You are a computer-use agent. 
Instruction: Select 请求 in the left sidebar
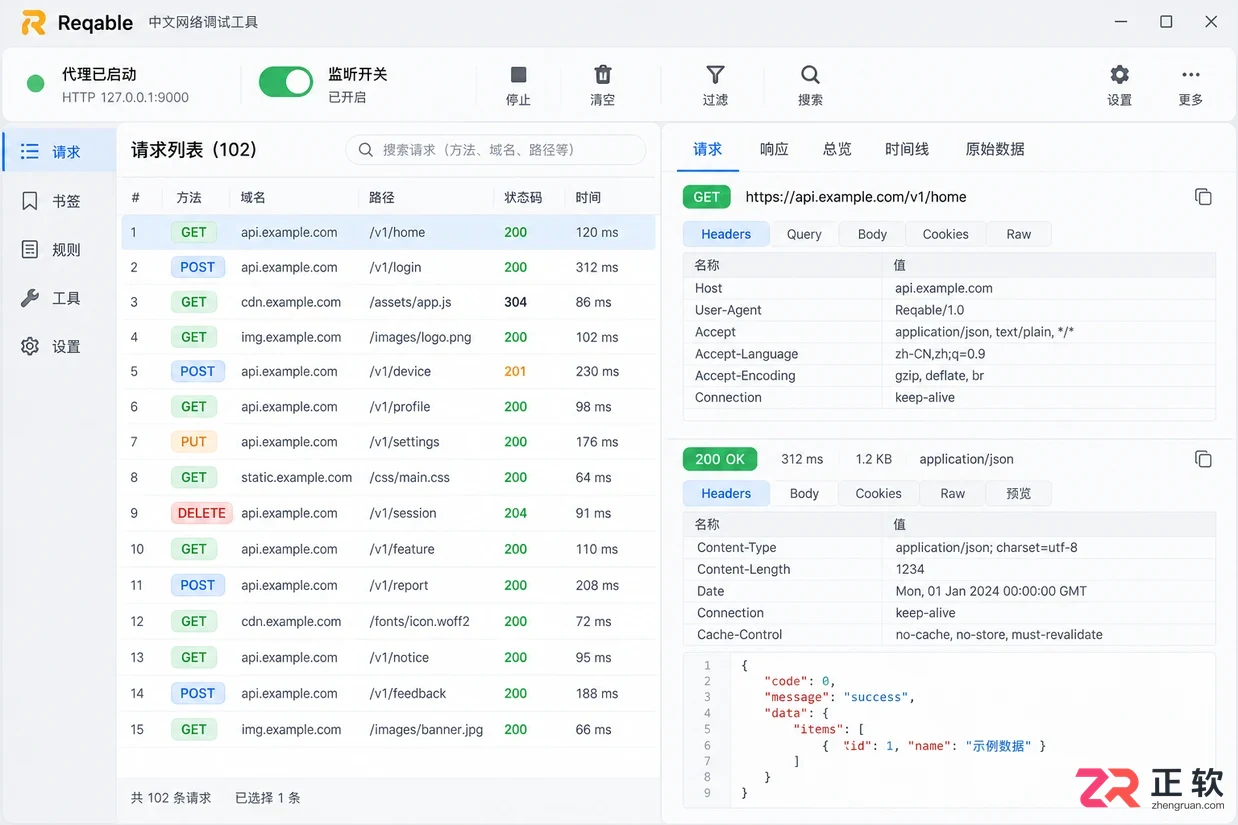(x=59, y=151)
